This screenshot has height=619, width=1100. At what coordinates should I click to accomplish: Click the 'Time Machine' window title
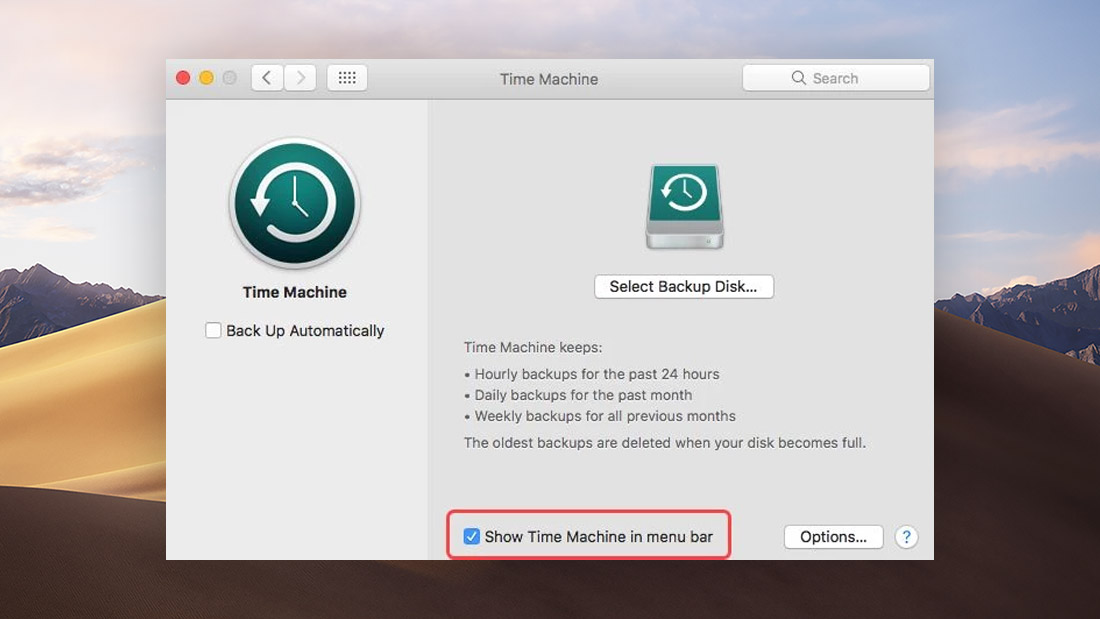coord(549,79)
